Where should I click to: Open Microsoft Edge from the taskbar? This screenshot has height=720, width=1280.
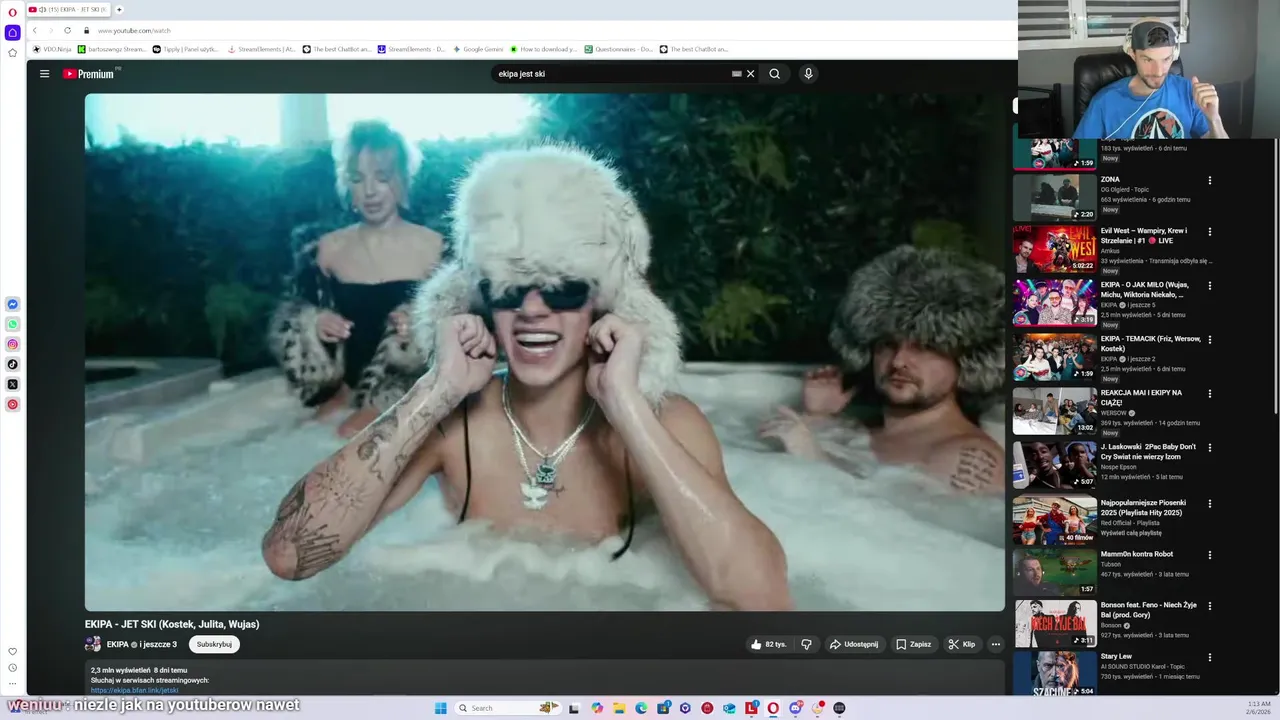point(641,708)
